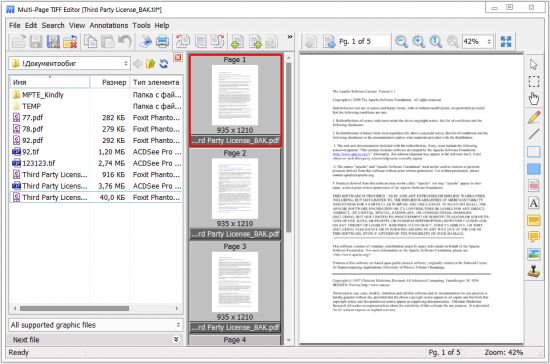
Task: Click the Scan icon in toolbar
Action: (x=146, y=42)
